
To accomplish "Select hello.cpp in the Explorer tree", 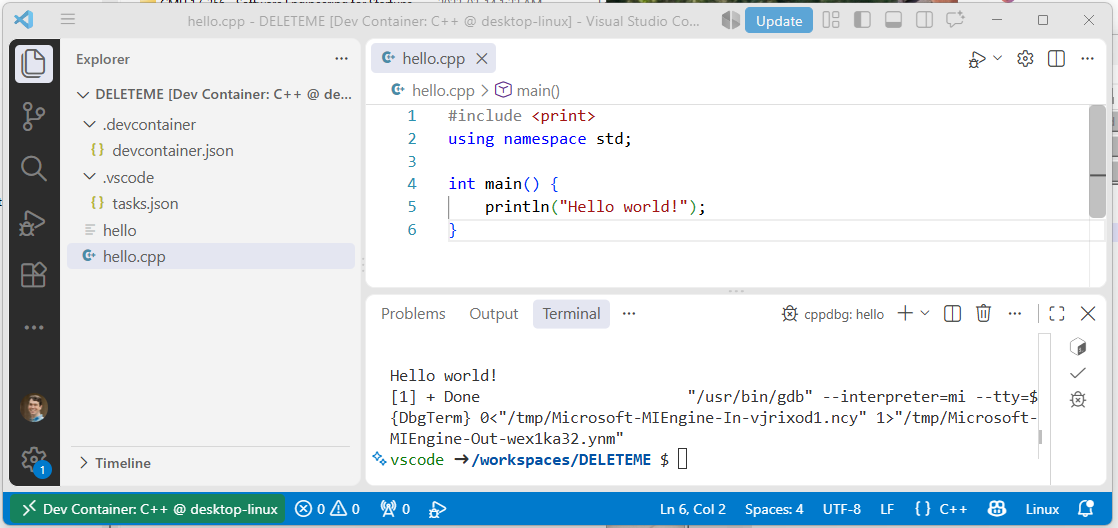I will [x=210, y=257].
